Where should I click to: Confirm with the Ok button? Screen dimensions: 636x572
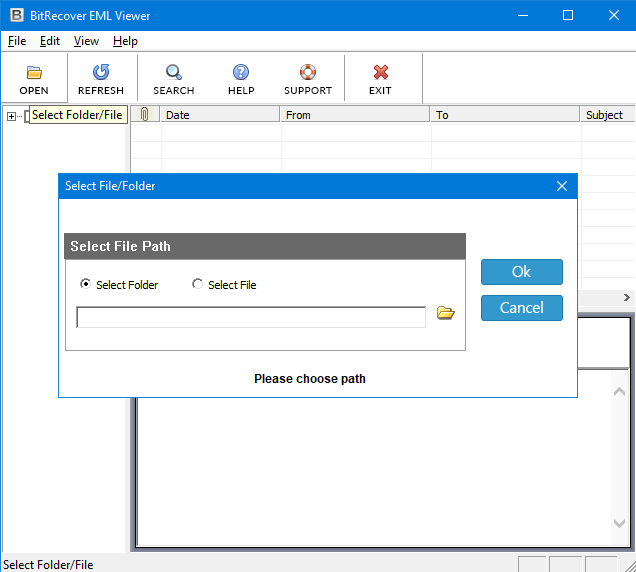pos(522,272)
